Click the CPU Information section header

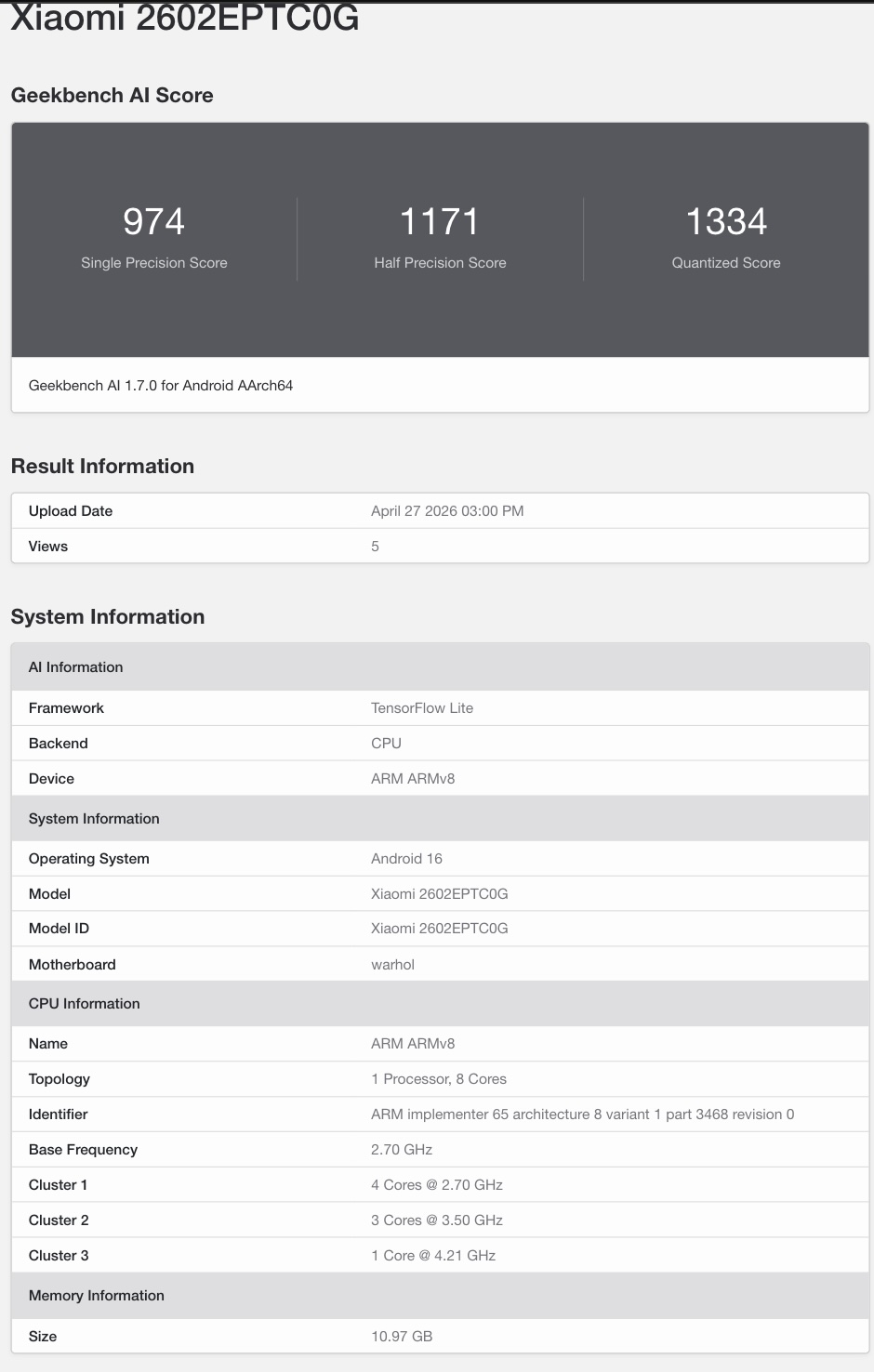[84, 1004]
